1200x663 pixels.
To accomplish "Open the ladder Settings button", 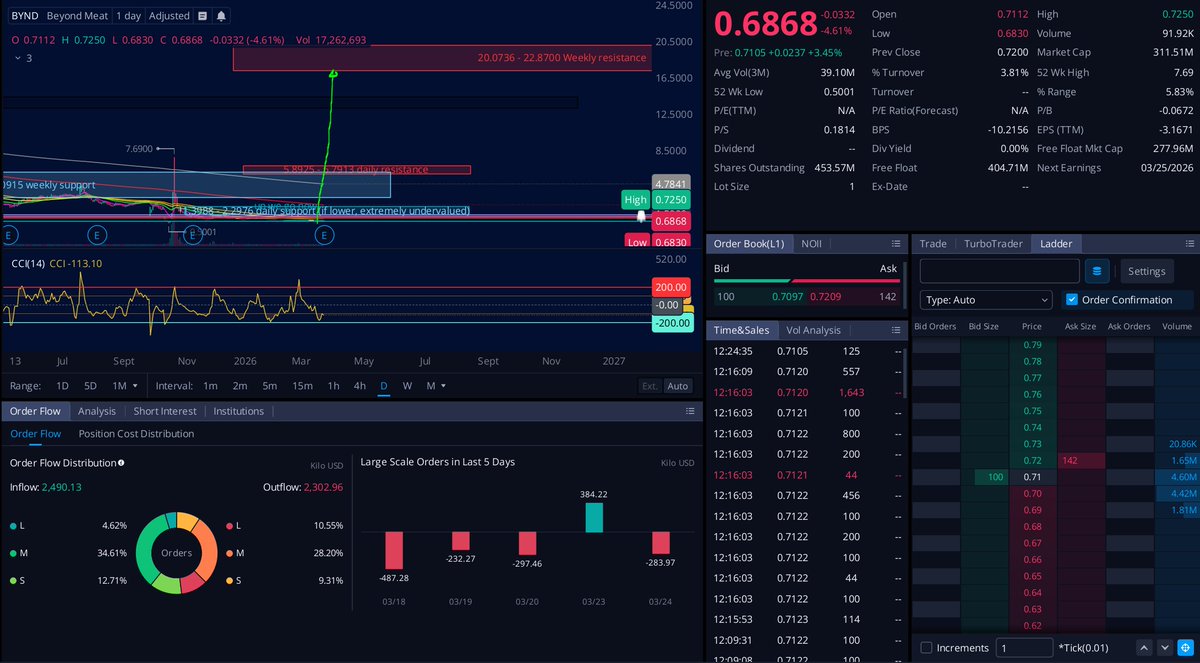I will 1146,271.
